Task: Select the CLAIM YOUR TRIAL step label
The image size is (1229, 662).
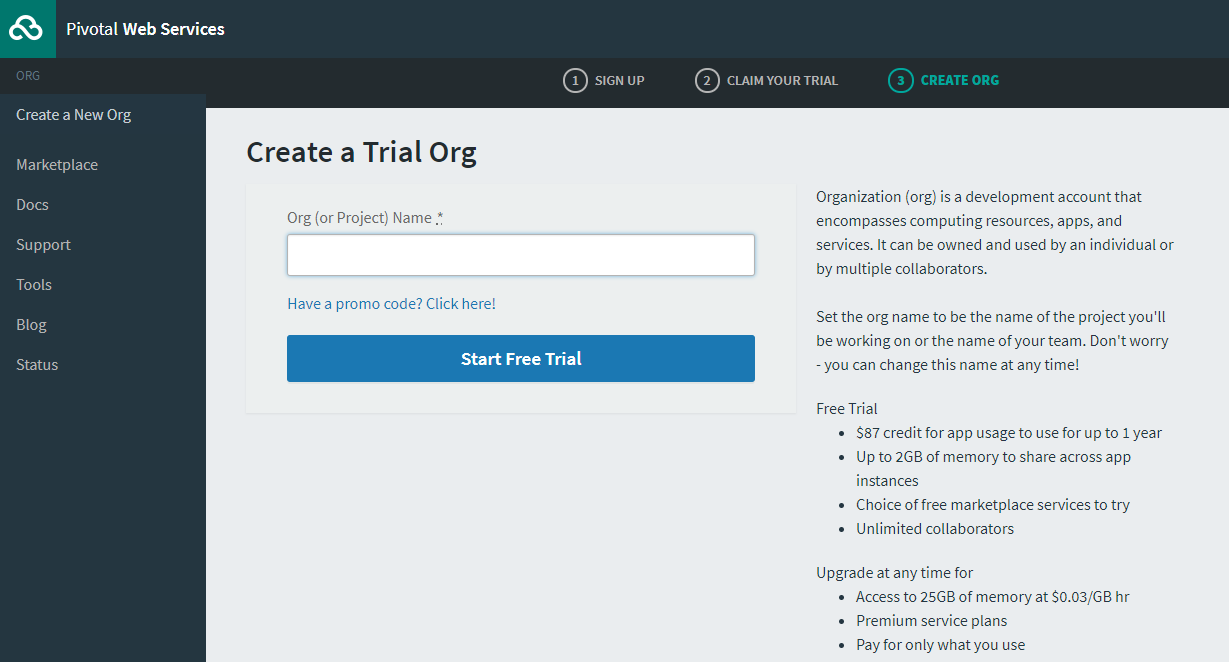Action: [782, 80]
